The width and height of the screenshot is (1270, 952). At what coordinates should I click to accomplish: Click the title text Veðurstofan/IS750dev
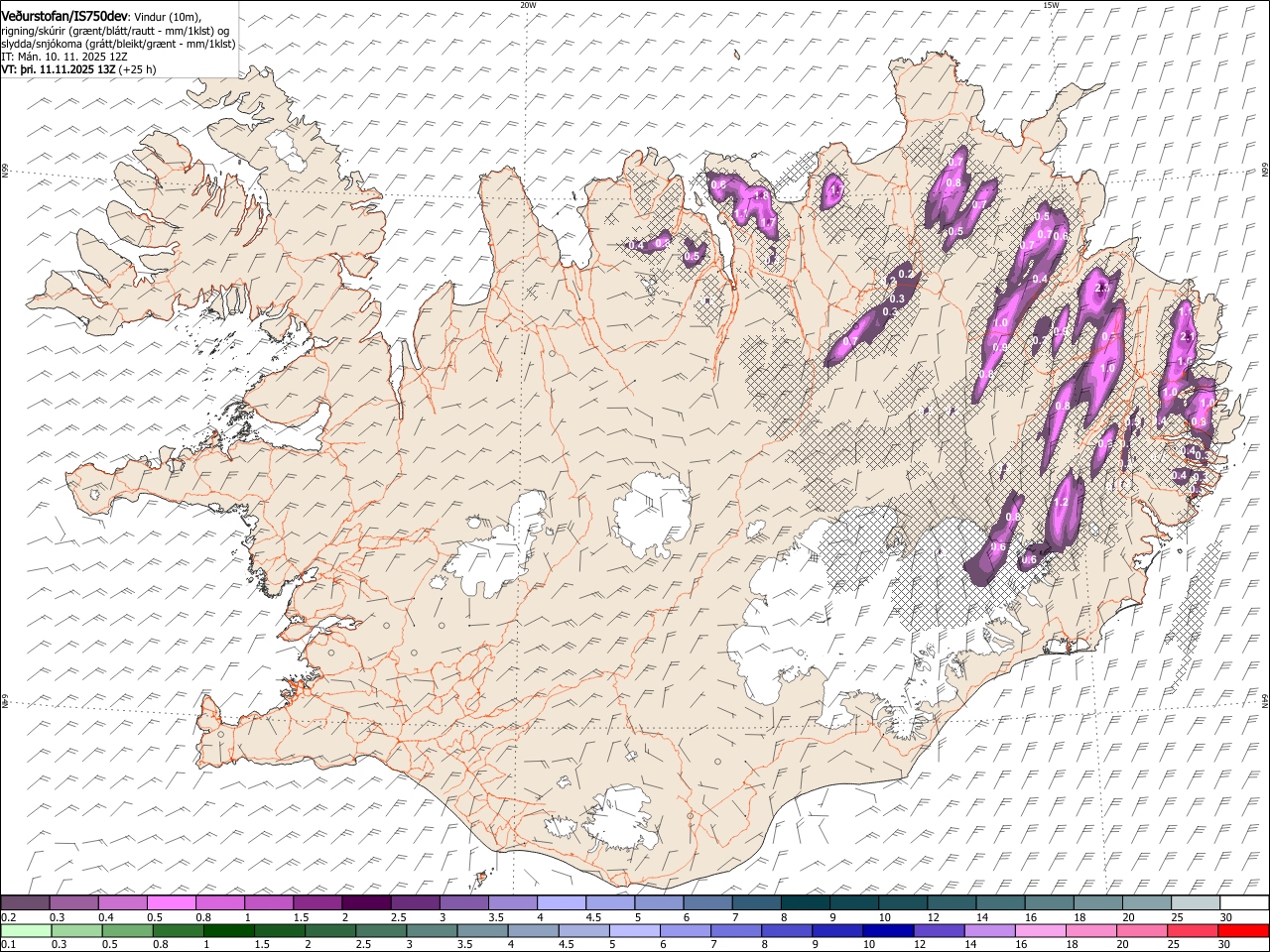click(x=64, y=18)
